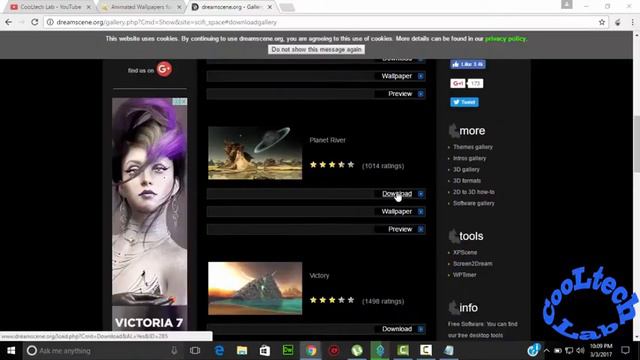Open the 3D formats link
This screenshot has height=360, width=640.
click(x=467, y=181)
